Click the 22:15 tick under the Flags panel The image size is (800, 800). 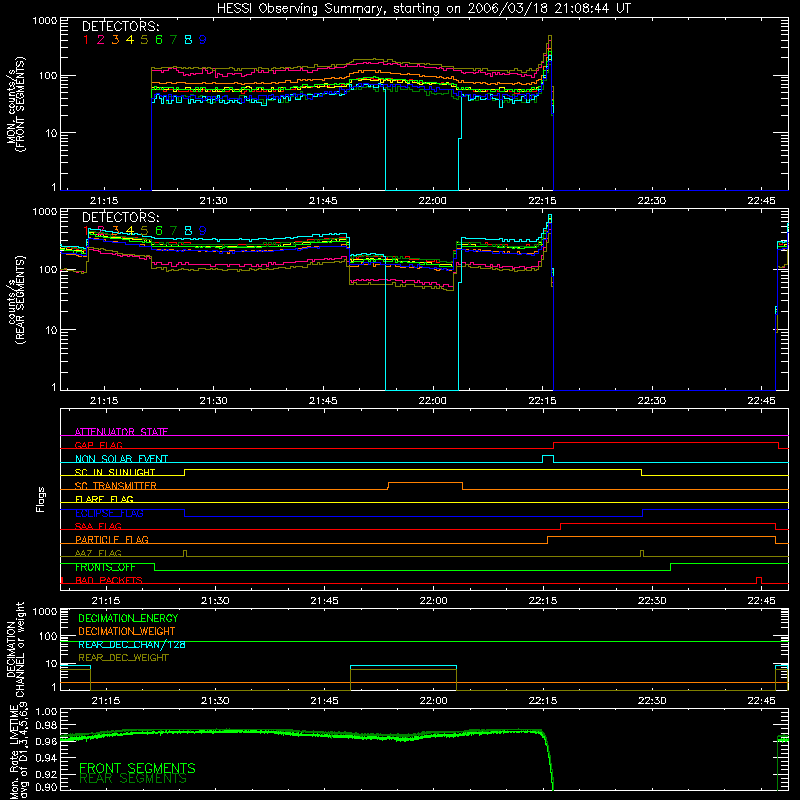543,601
